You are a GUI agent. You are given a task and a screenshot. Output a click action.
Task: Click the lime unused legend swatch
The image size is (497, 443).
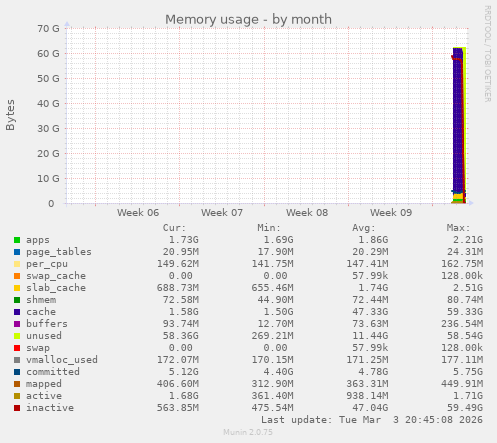click(17, 336)
